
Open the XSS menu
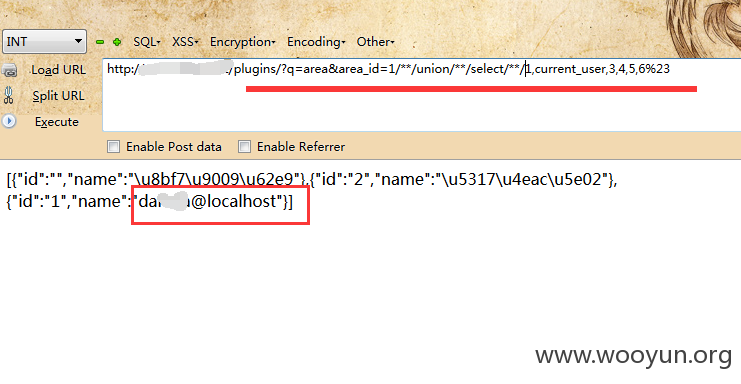(x=185, y=42)
